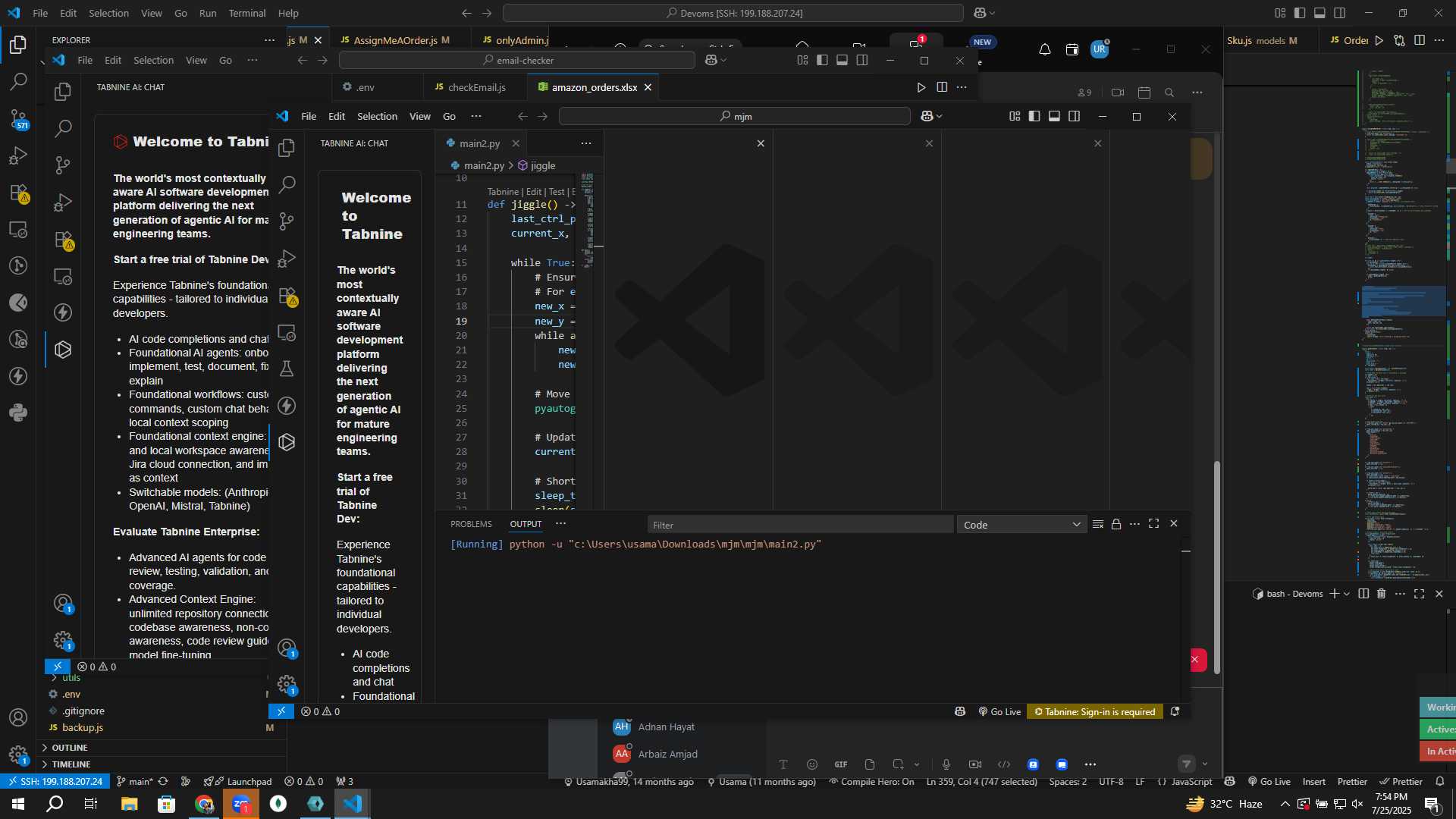
Task: Open Copilot chevron dropdown in email-checker title bar
Action: click(723, 60)
